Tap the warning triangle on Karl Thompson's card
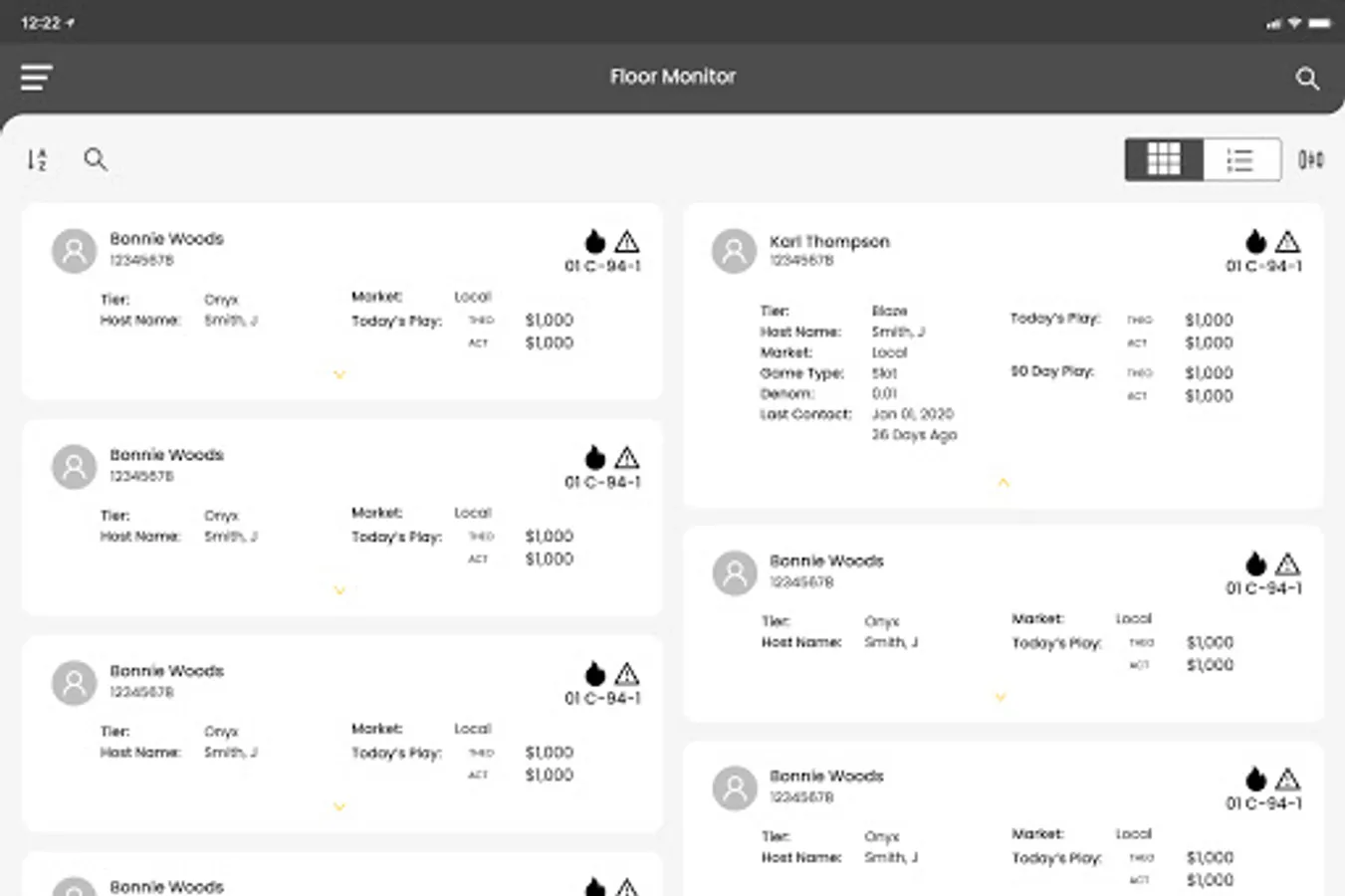 click(x=1287, y=241)
